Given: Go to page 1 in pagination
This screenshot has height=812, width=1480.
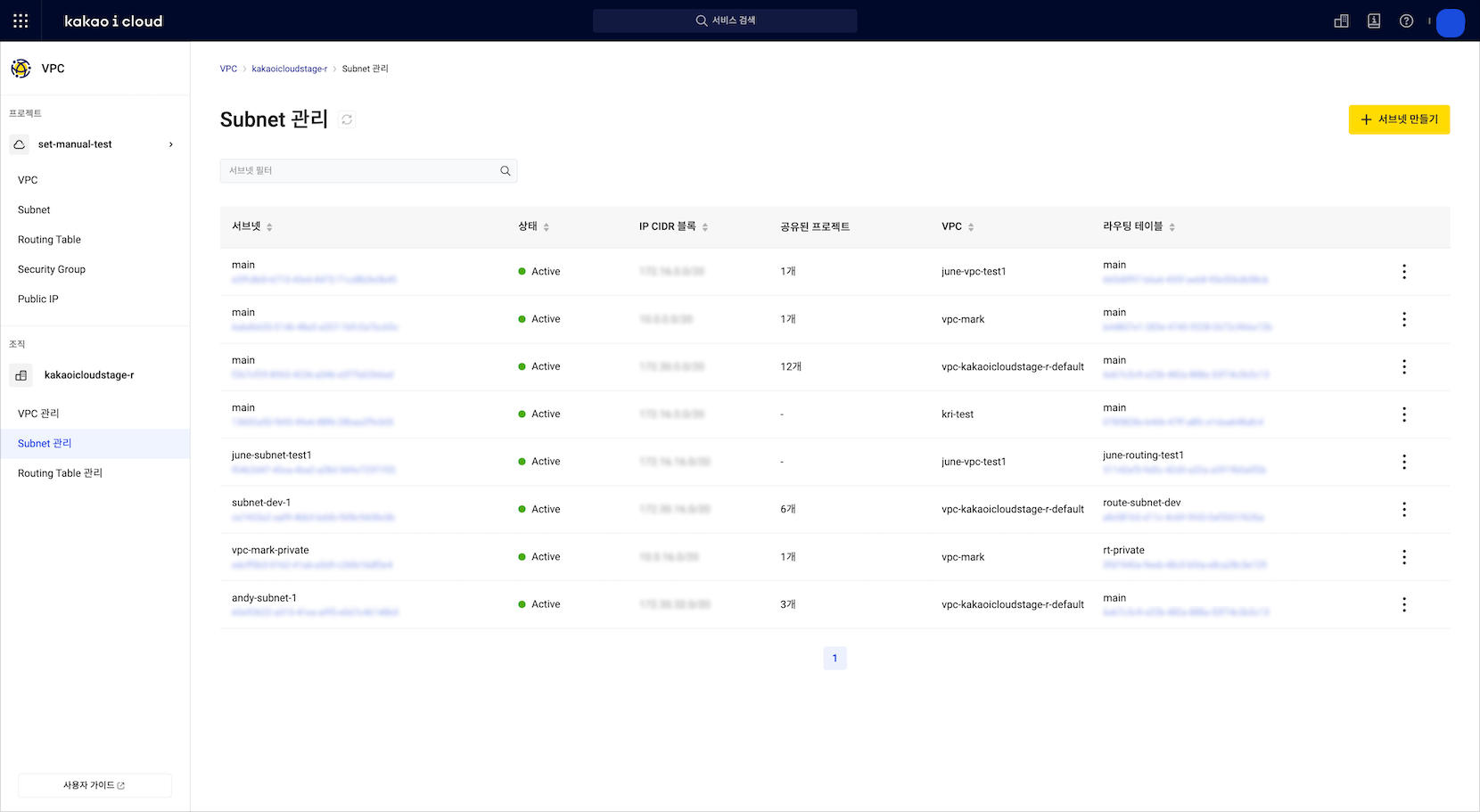Looking at the screenshot, I should [835, 658].
